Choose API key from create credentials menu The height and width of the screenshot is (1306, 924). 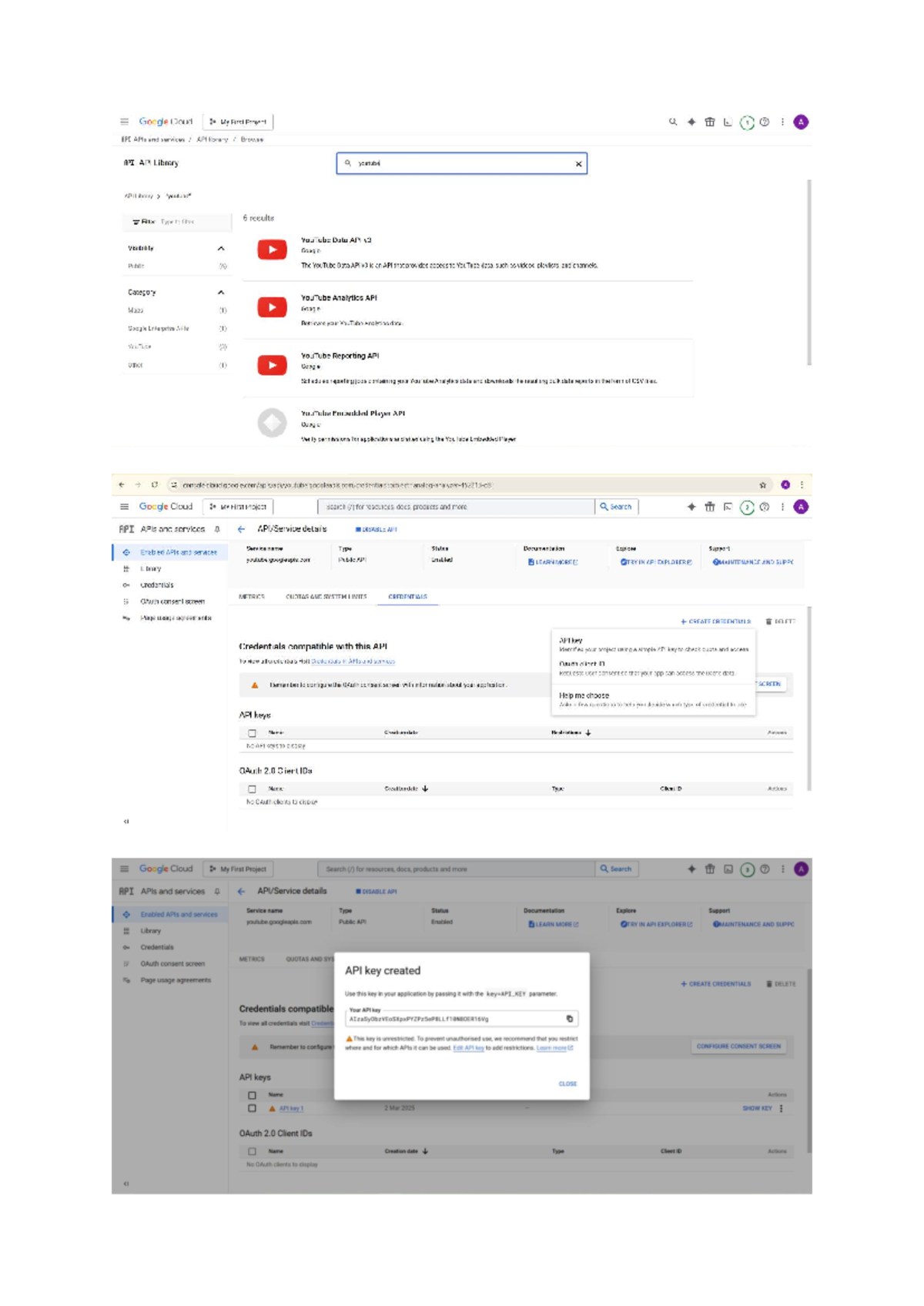click(654, 645)
